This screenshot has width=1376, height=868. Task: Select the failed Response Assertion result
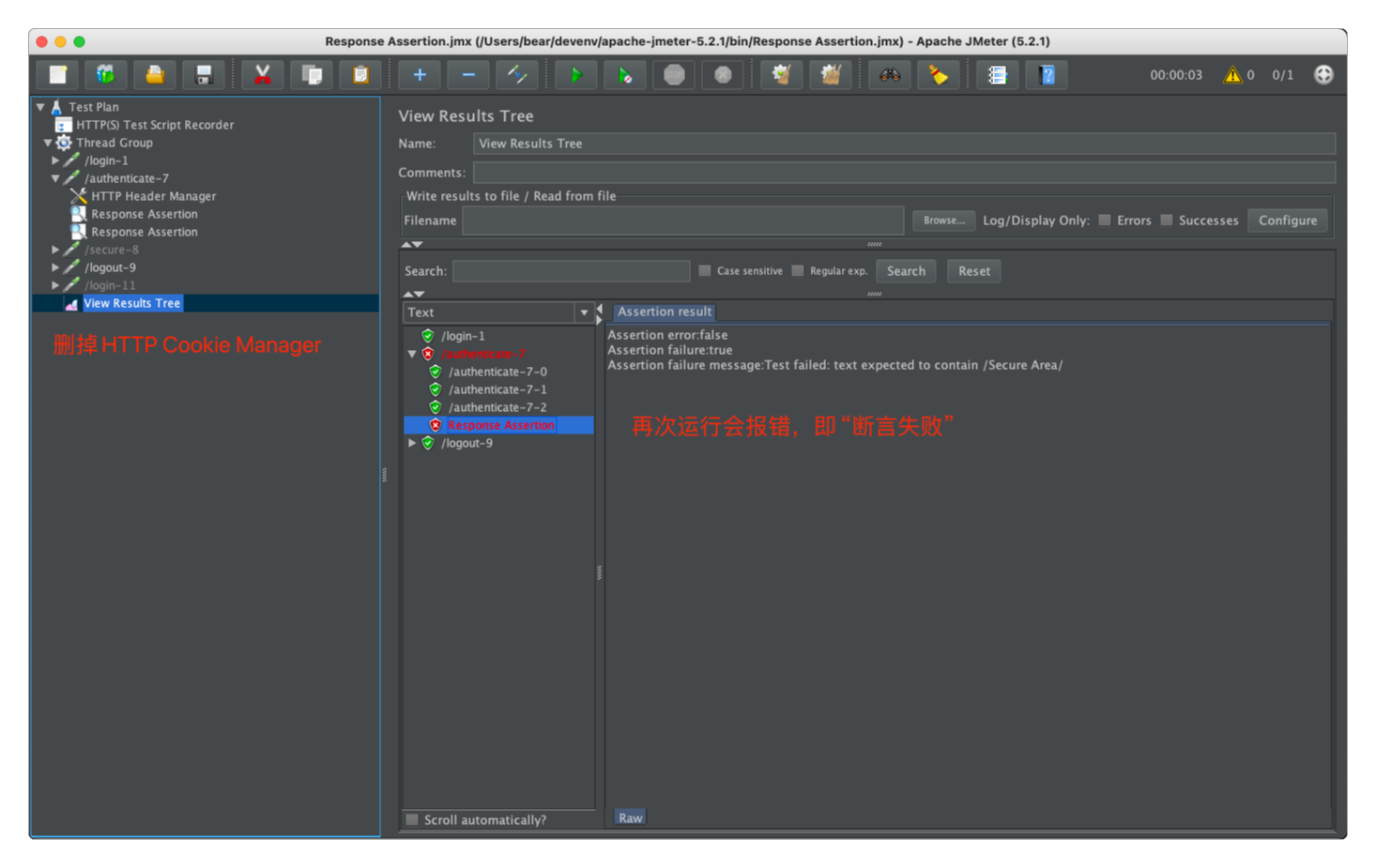click(x=500, y=425)
